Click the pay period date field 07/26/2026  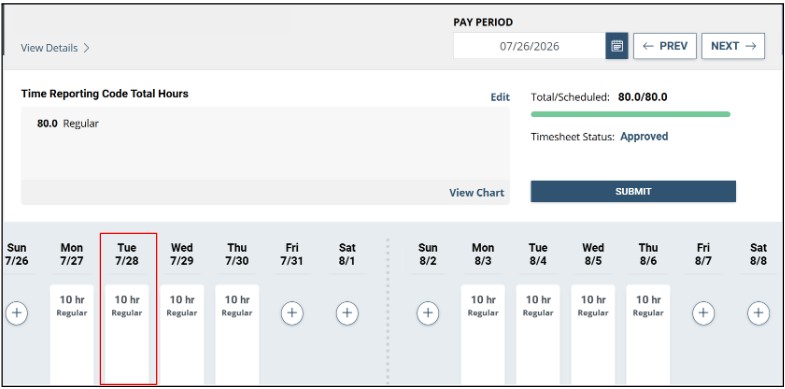[x=530, y=46]
